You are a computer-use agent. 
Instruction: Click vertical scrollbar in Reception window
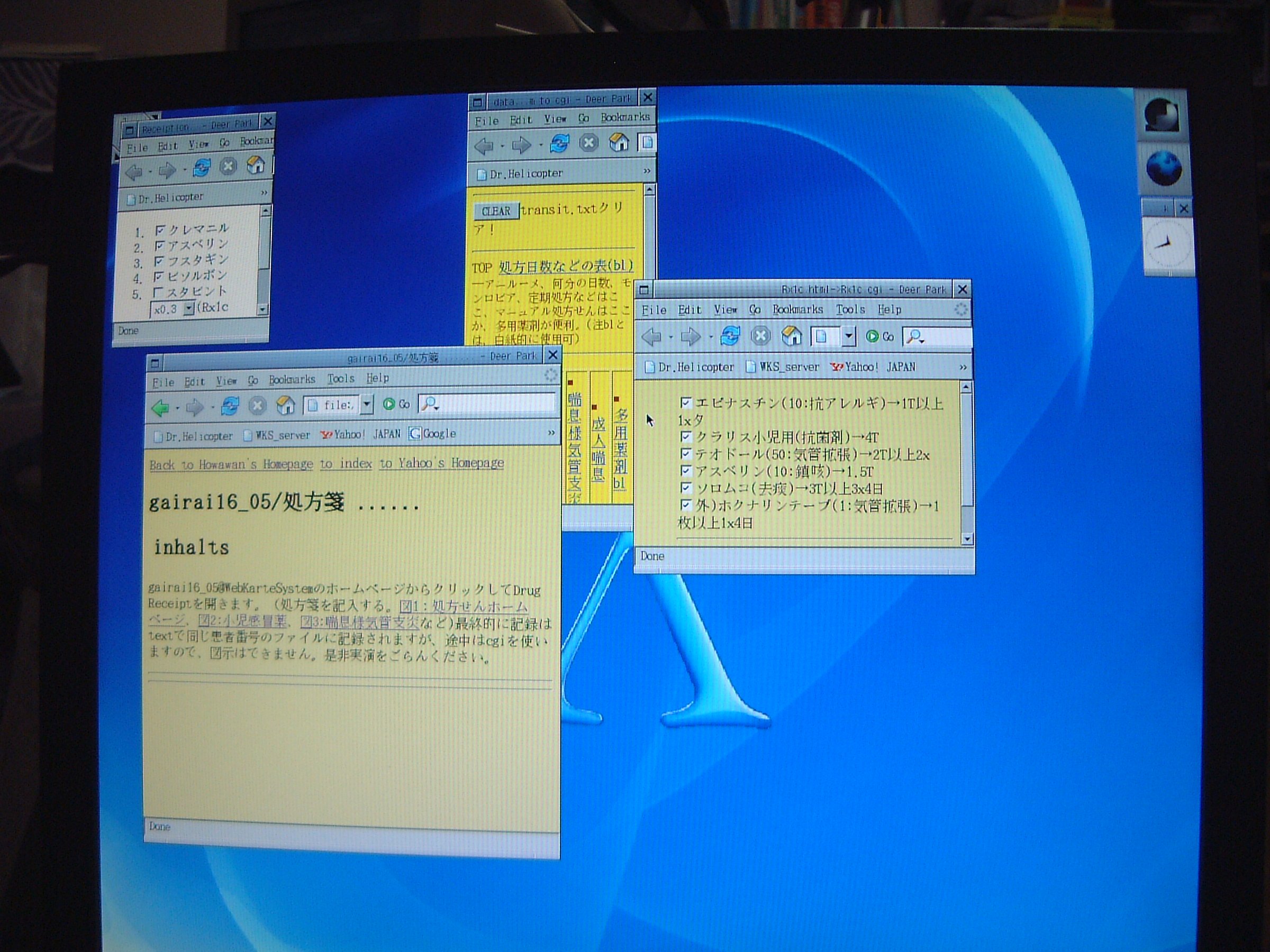[x=264, y=261]
